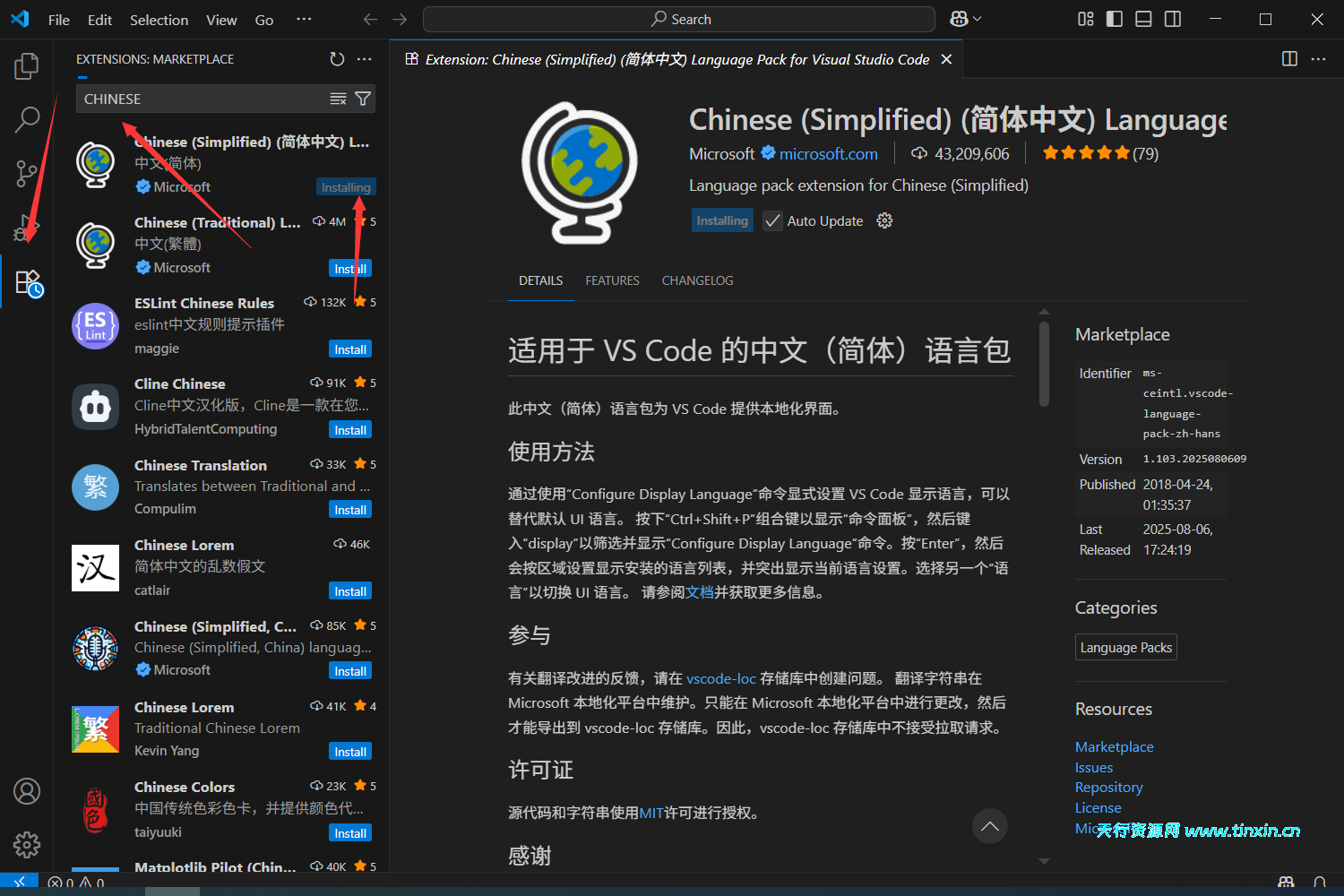Toggle bottom panel visibility
Screen dimensions: 1344x896
point(1143,19)
